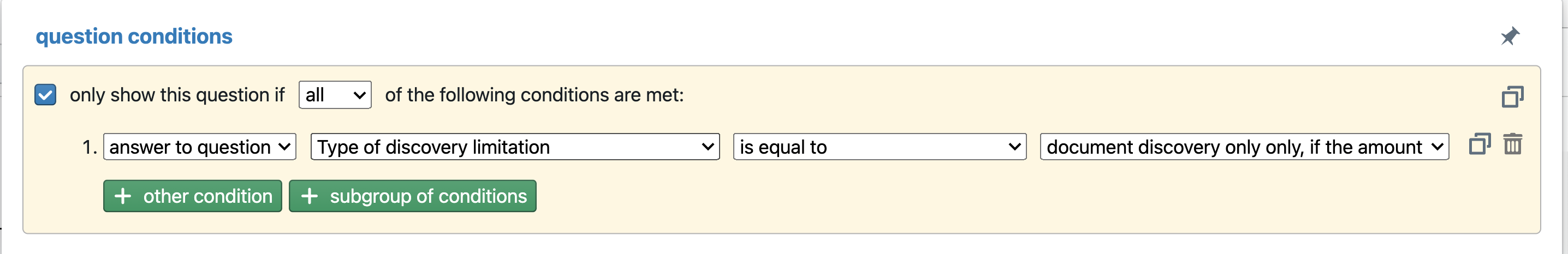The width and height of the screenshot is (1568, 254).
Task: Click the plus icon on other condition
Action: click(123, 196)
